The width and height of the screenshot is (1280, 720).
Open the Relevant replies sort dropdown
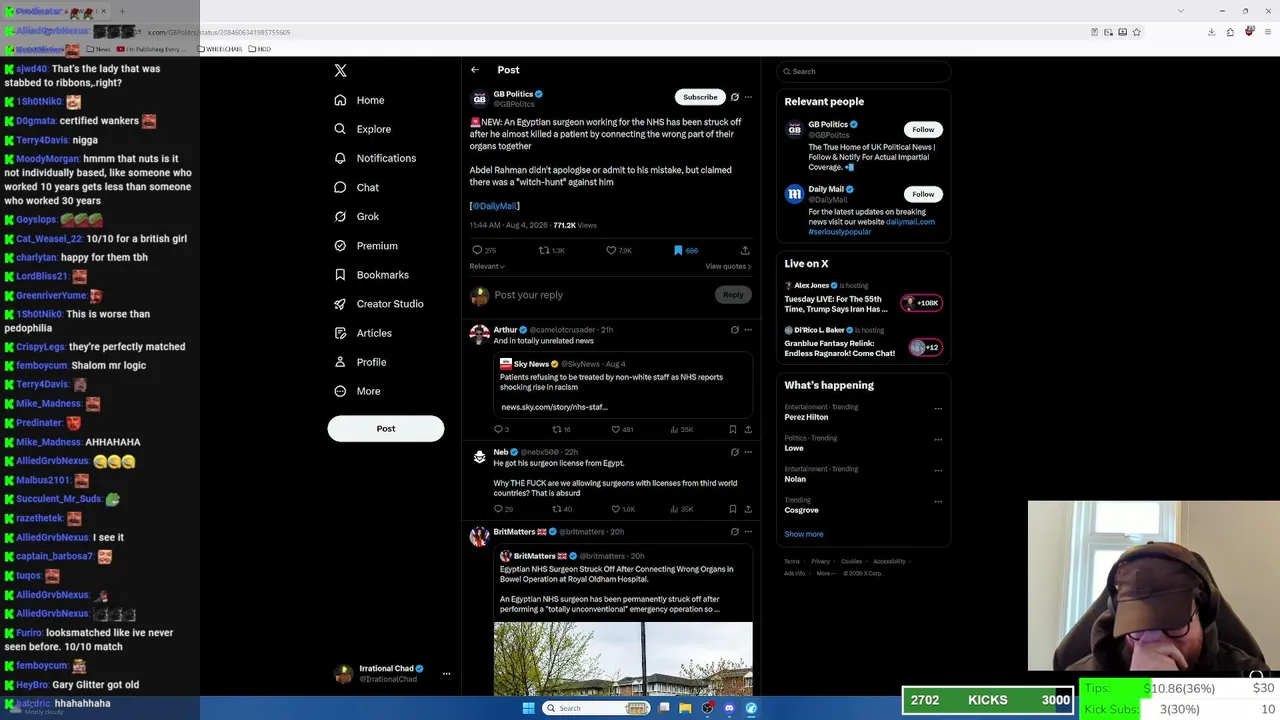(x=487, y=266)
